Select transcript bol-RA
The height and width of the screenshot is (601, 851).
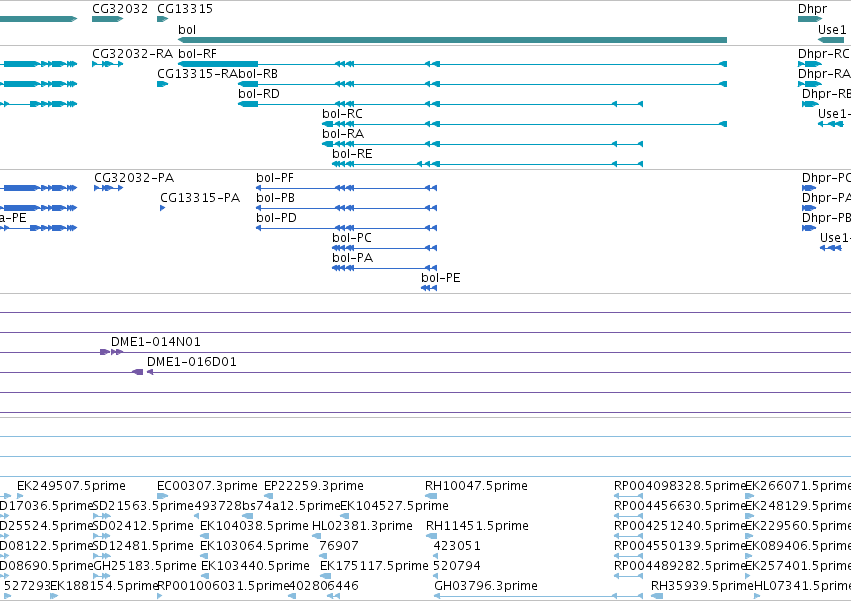pyautogui.click(x=482, y=144)
